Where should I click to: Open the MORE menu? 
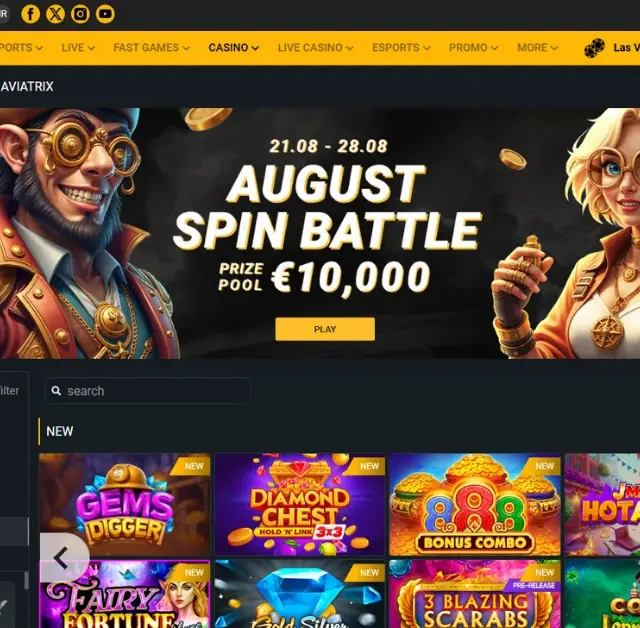click(537, 48)
